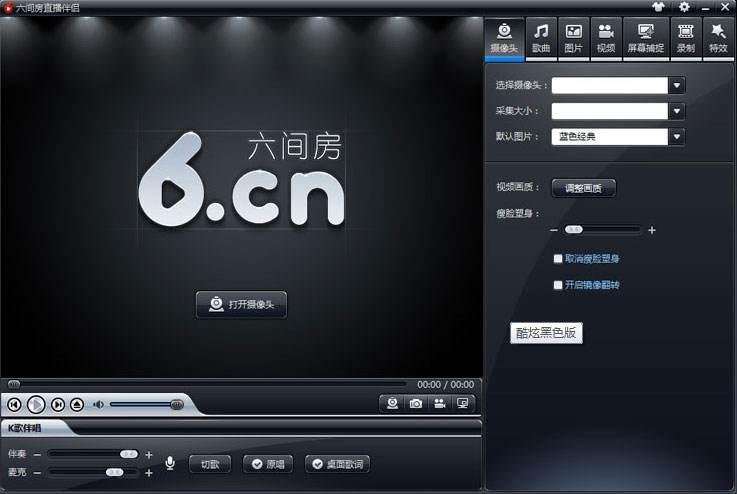
Task: Click the screen capture monitor icon in bottom toolbar
Action: [463, 404]
